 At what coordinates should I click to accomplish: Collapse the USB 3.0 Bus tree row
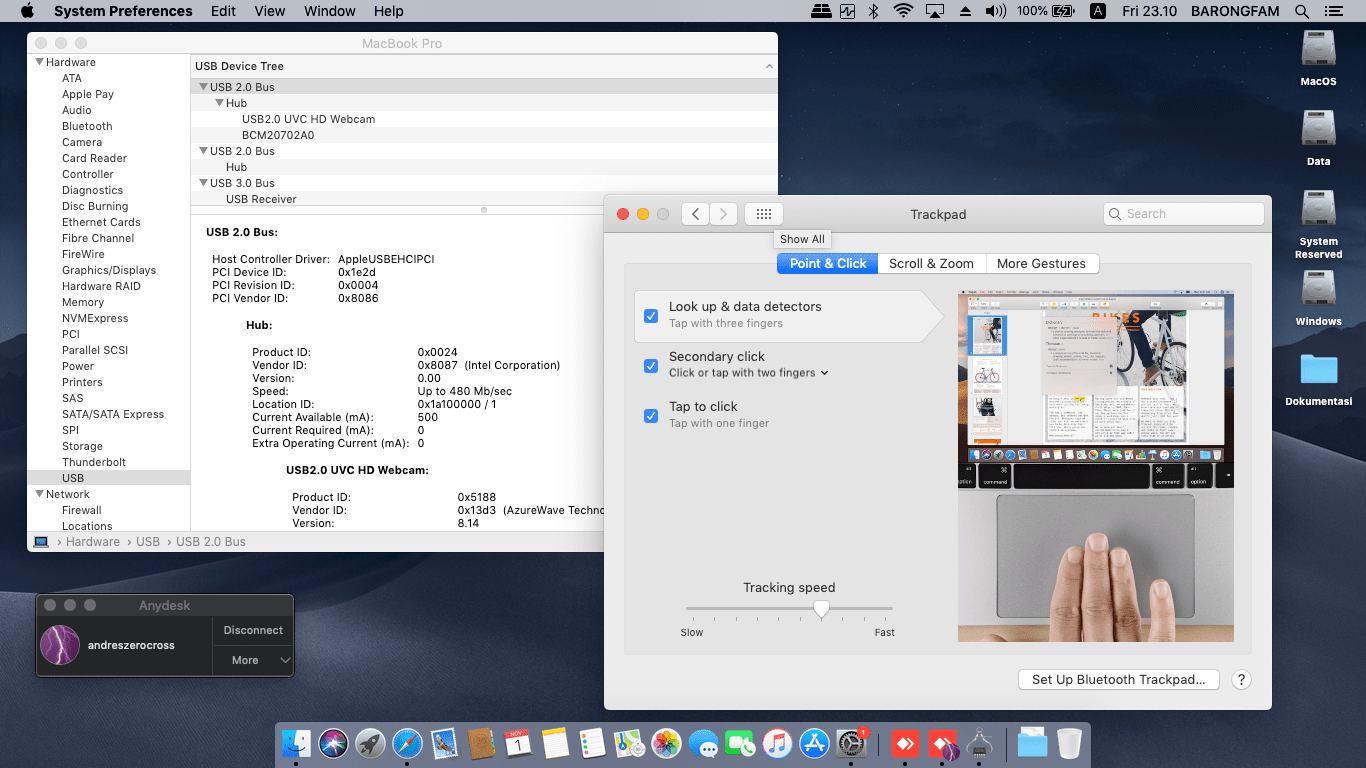[x=203, y=183]
